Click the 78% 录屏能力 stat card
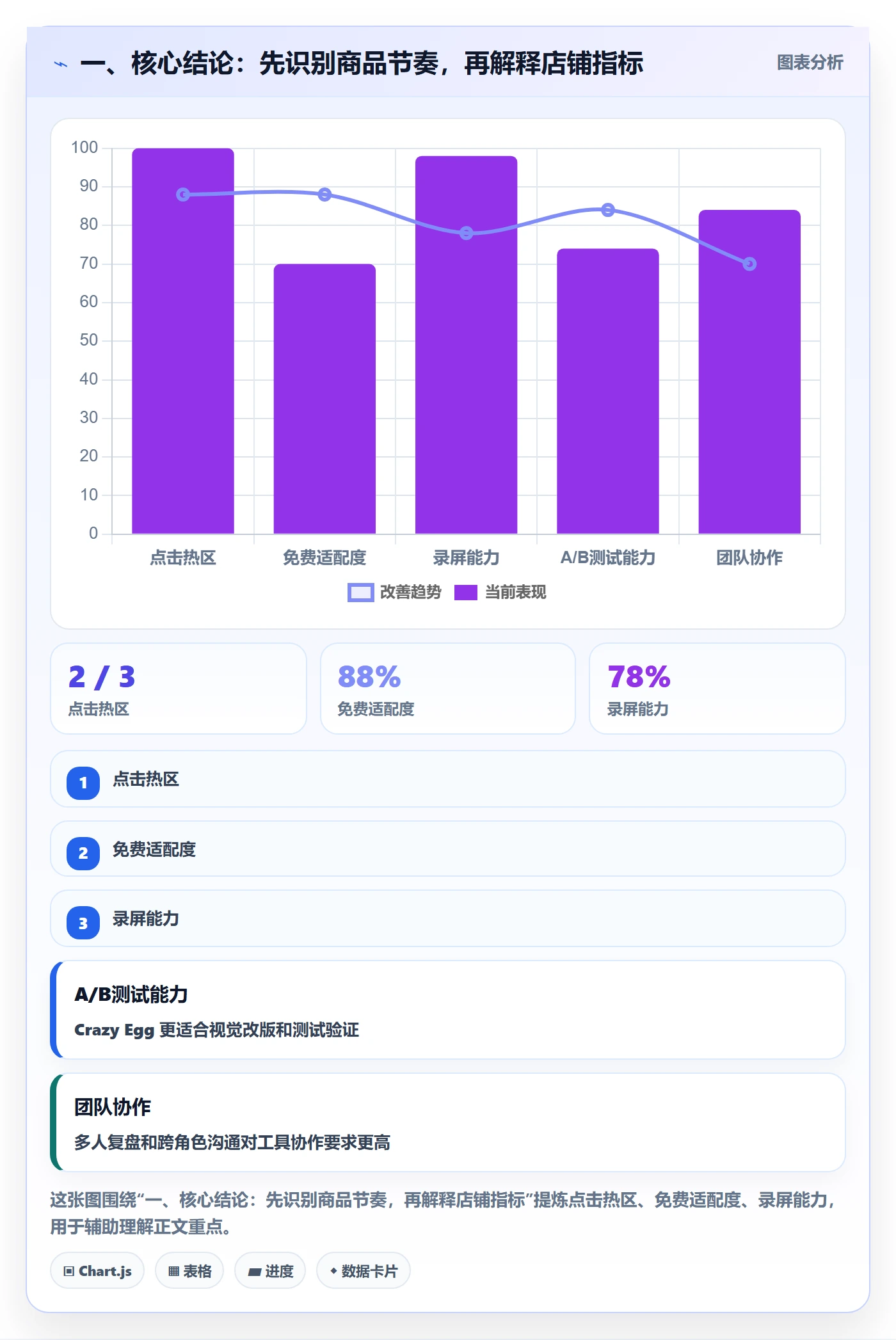 pos(717,689)
